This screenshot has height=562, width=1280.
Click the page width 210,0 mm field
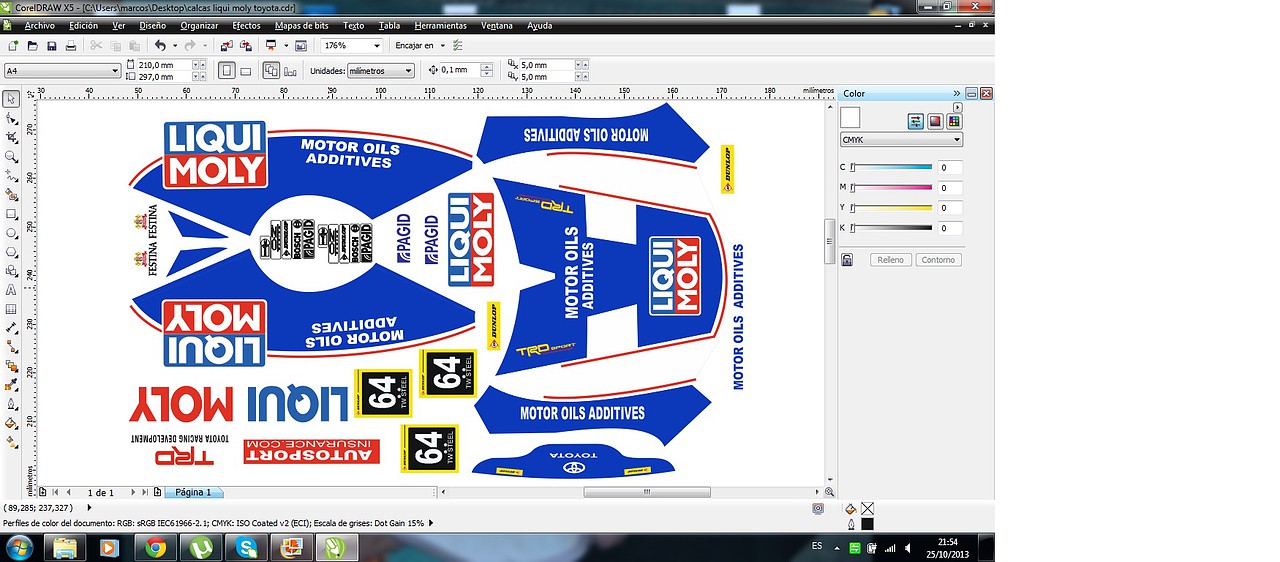[163, 65]
